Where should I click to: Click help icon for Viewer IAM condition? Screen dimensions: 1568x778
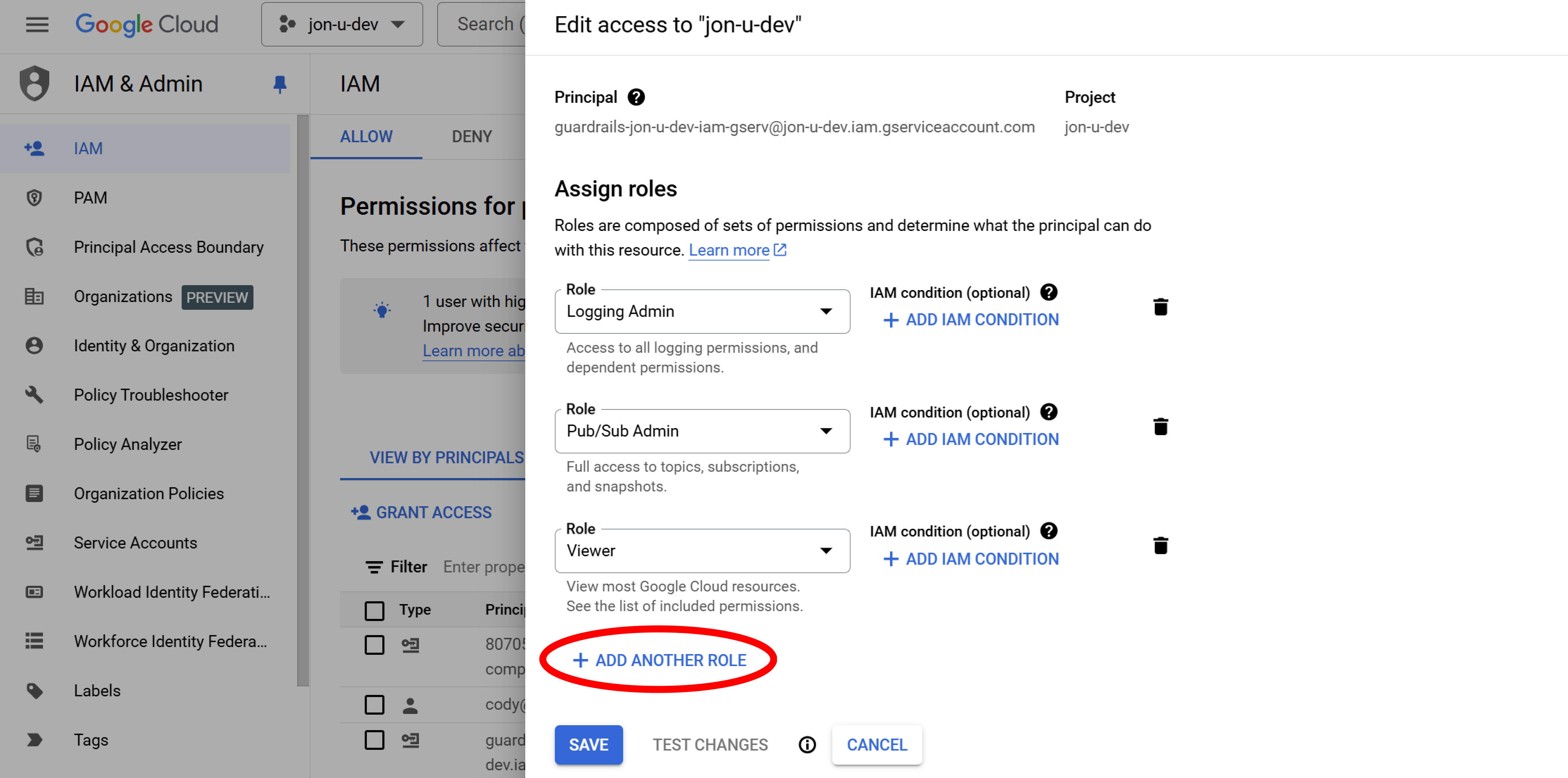click(1048, 531)
